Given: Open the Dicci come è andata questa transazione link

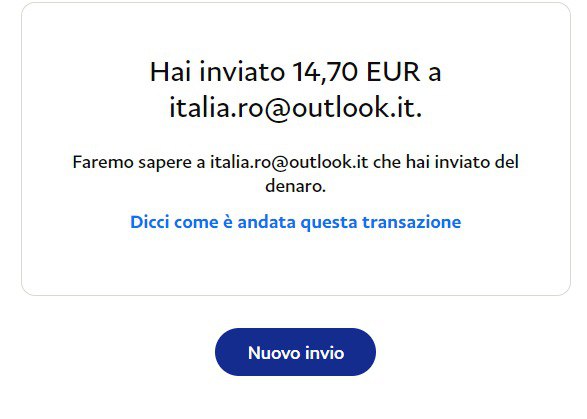Looking at the screenshot, I should pyautogui.click(x=295, y=222).
